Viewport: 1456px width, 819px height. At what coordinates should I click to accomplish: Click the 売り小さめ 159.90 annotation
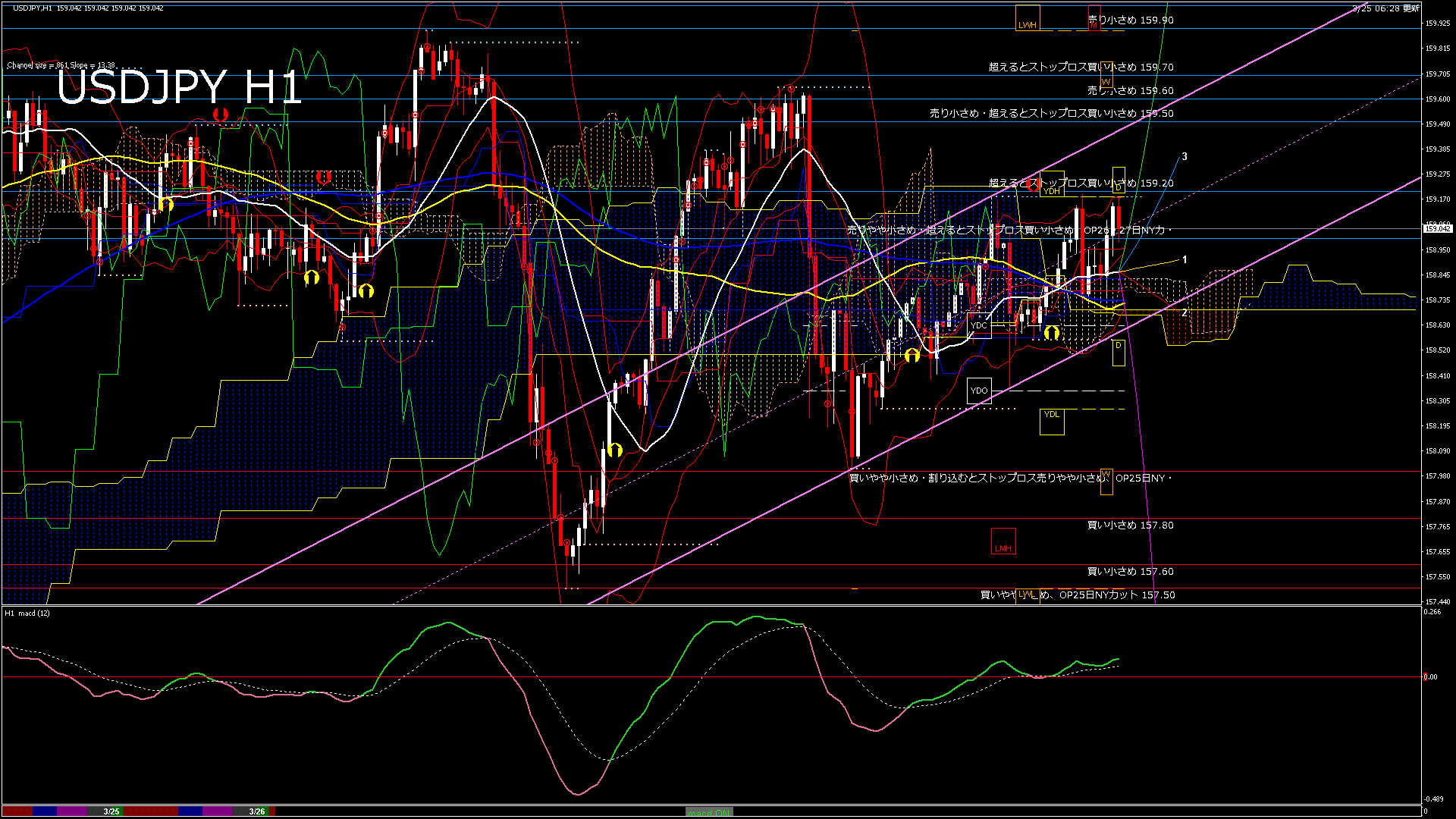click(x=1130, y=20)
